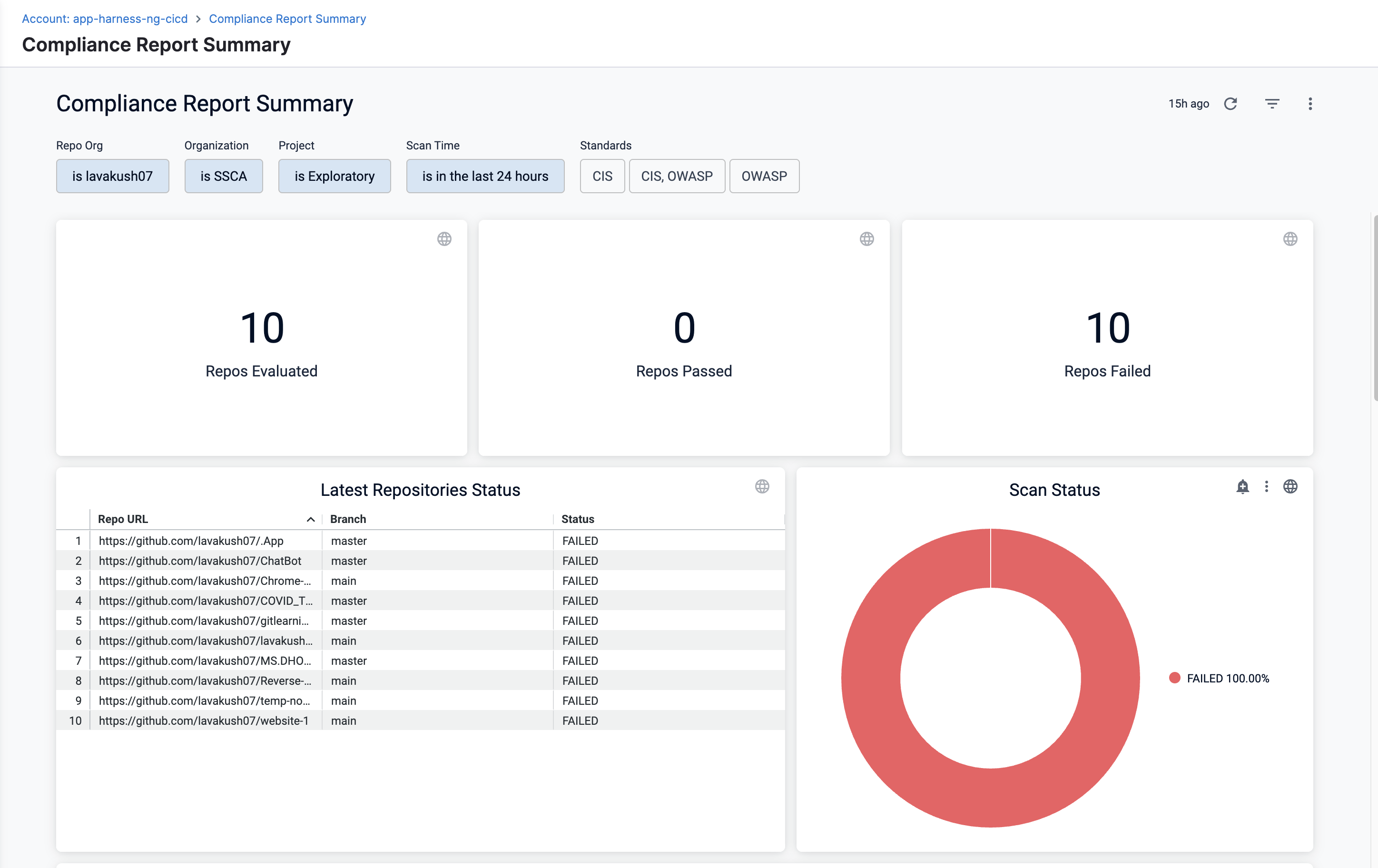Toggle the CIS, OWASP standards filter
This screenshot has height=868, width=1378.
pos(677,176)
